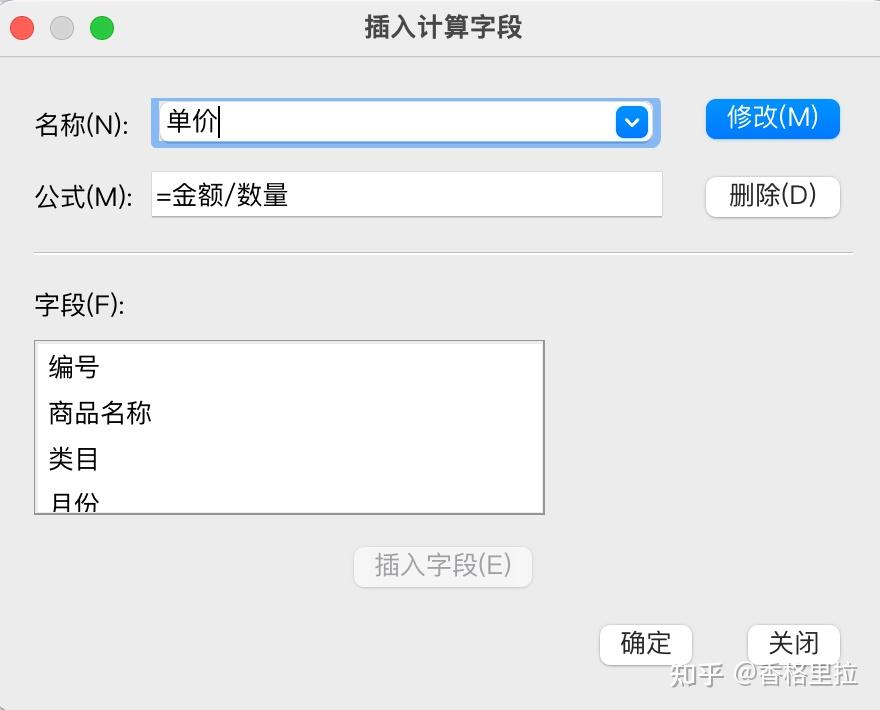
Task: Click the 知乎 @香格里拉 watermark text
Action: (x=764, y=674)
